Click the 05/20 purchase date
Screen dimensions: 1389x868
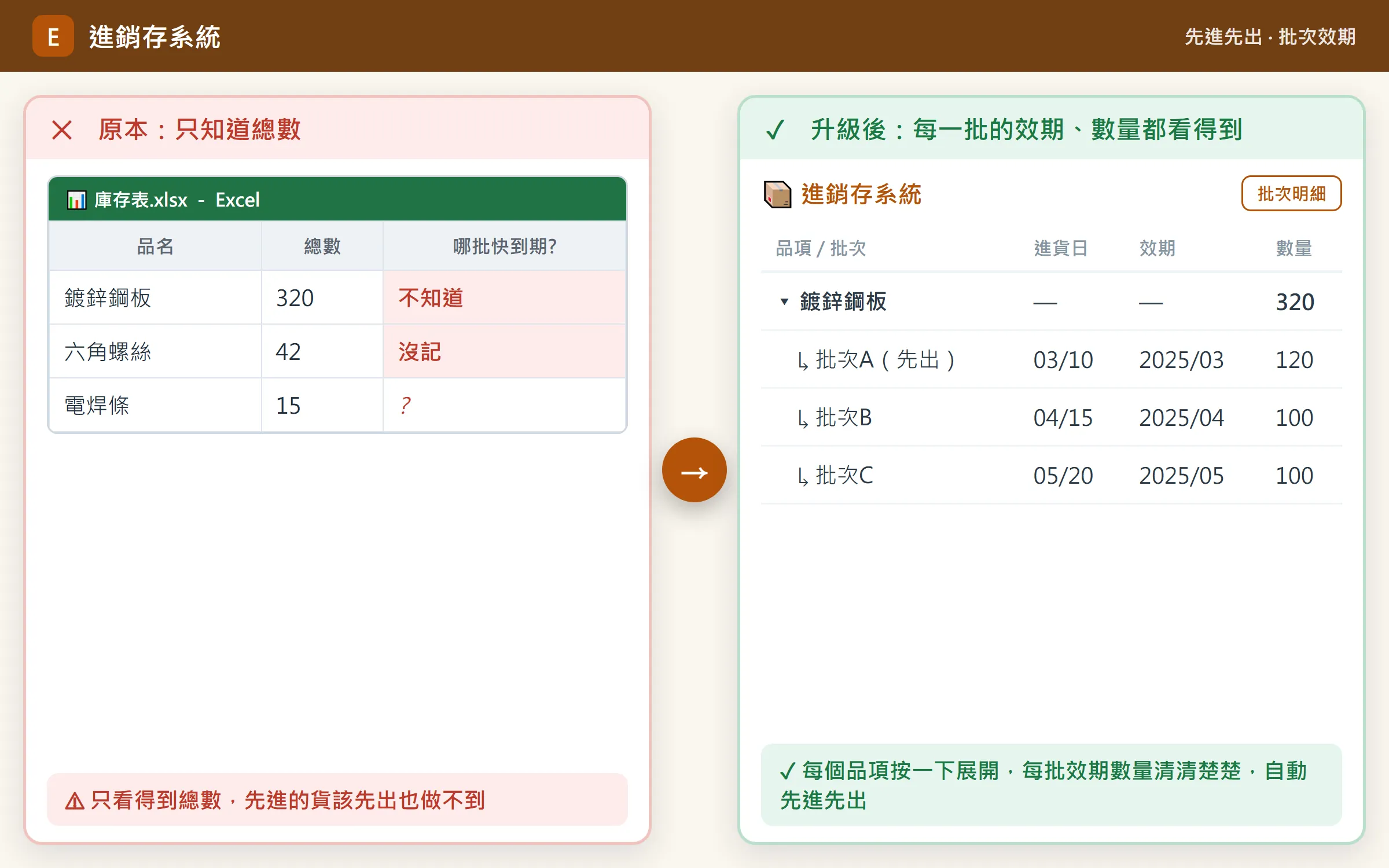(1063, 476)
